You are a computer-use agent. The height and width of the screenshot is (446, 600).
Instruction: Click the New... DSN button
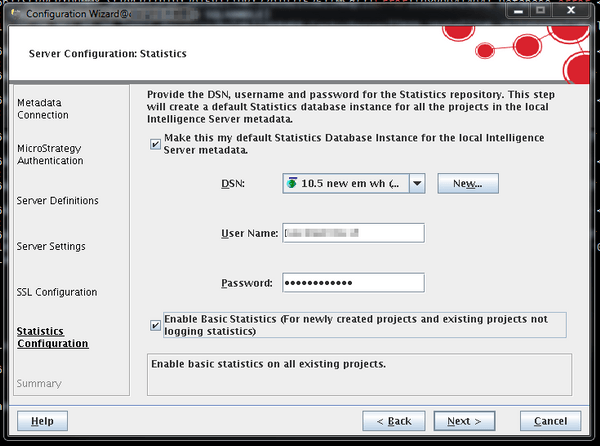coord(468,184)
